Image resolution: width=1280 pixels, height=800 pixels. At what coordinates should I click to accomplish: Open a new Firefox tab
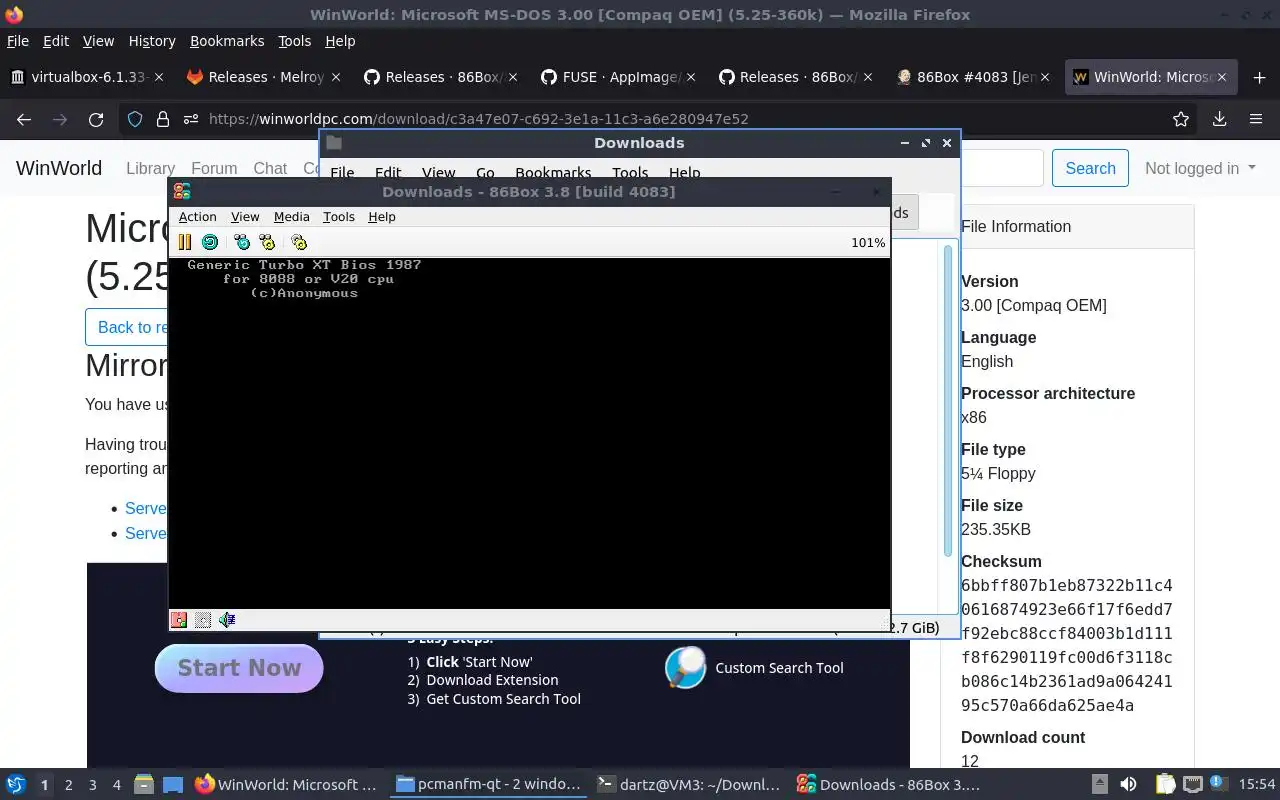pyautogui.click(x=1258, y=77)
